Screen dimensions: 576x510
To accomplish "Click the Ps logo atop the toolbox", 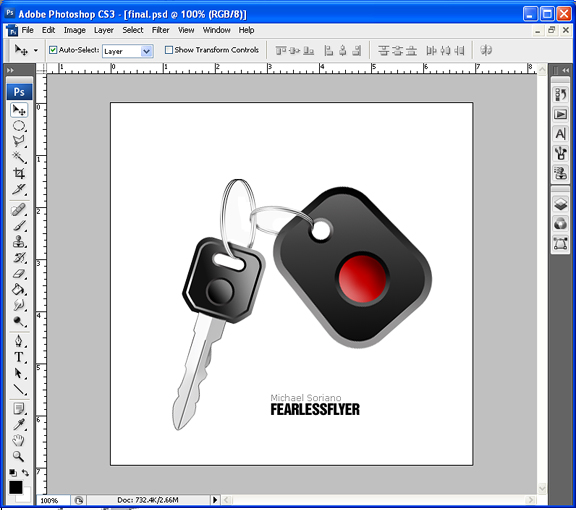I will pos(19,92).
